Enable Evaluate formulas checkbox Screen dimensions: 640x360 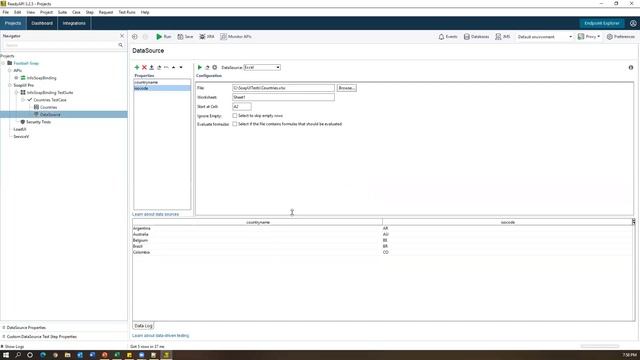pyautogui.click(x=235, y=124)
